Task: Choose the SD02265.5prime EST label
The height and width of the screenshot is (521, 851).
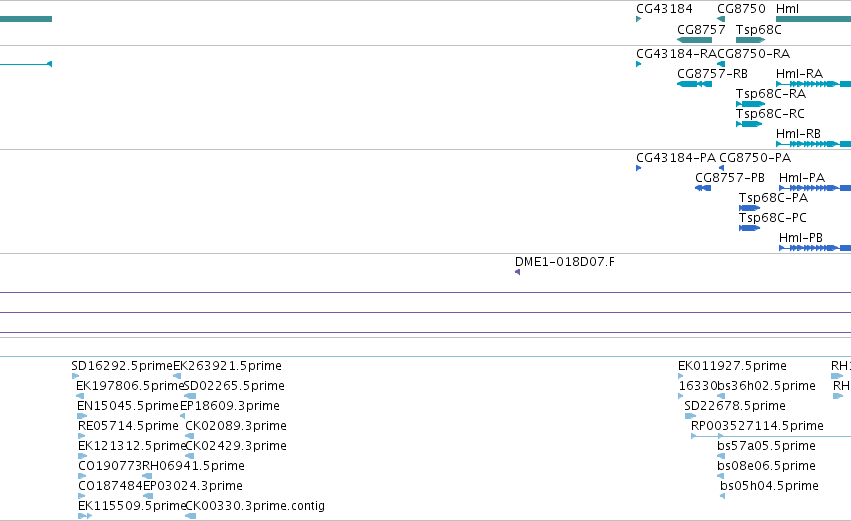Action: point(234,386)
